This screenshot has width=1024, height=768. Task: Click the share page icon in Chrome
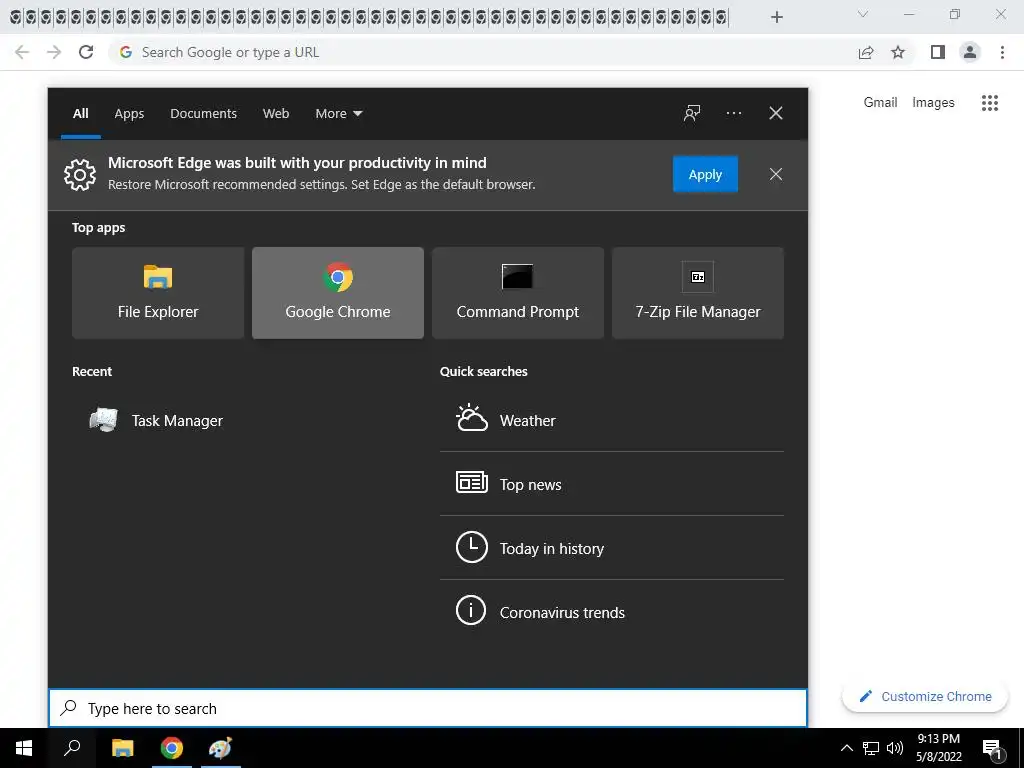tap(866, 52)
